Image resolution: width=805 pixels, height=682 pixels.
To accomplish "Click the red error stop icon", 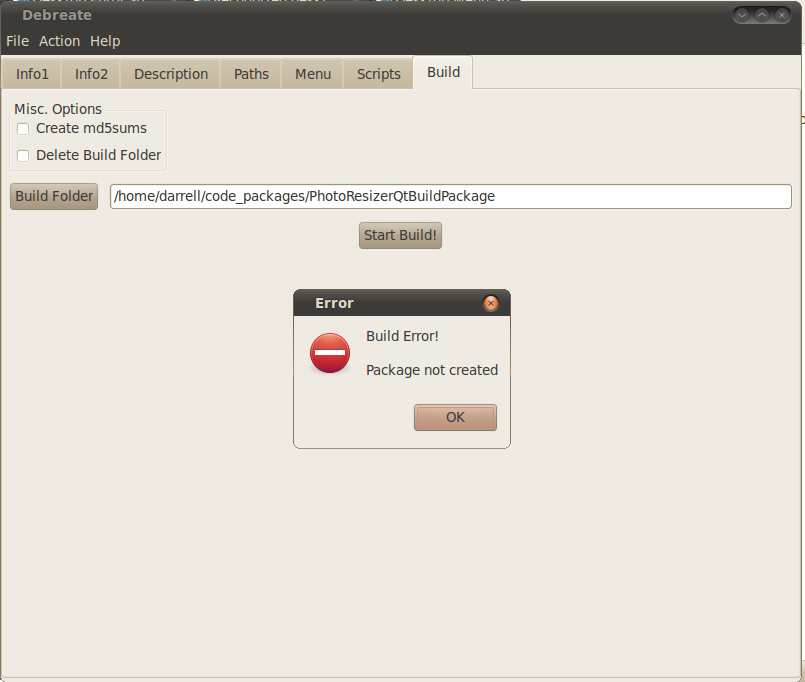I will (x=330, y=353).
